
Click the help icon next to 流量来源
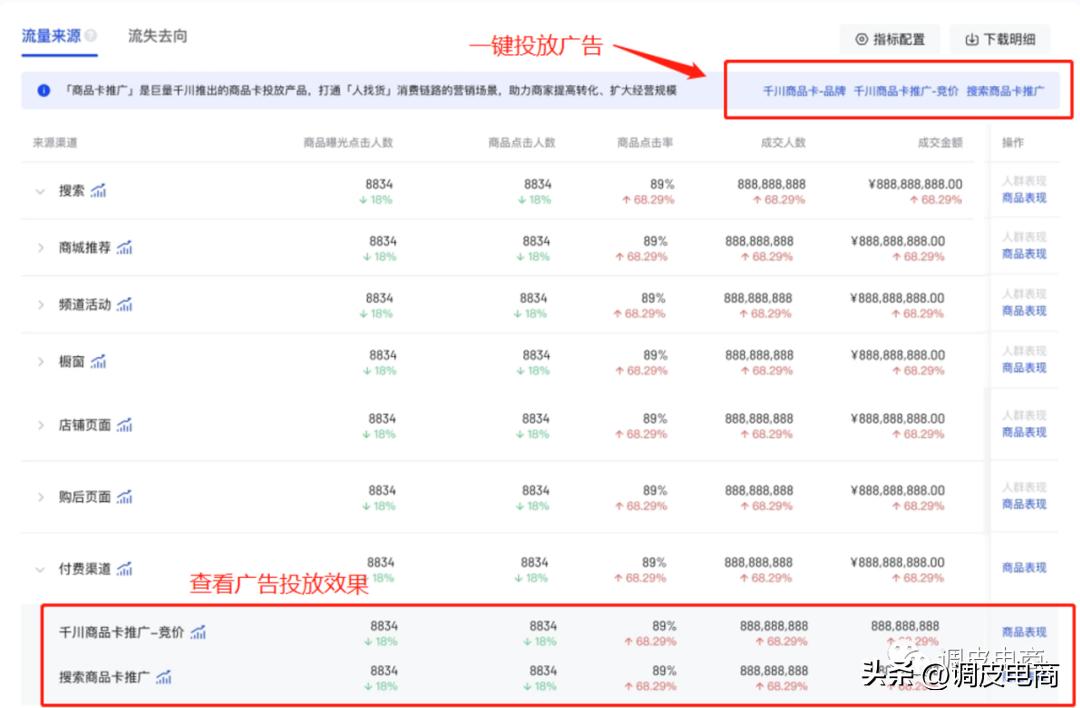90,36
